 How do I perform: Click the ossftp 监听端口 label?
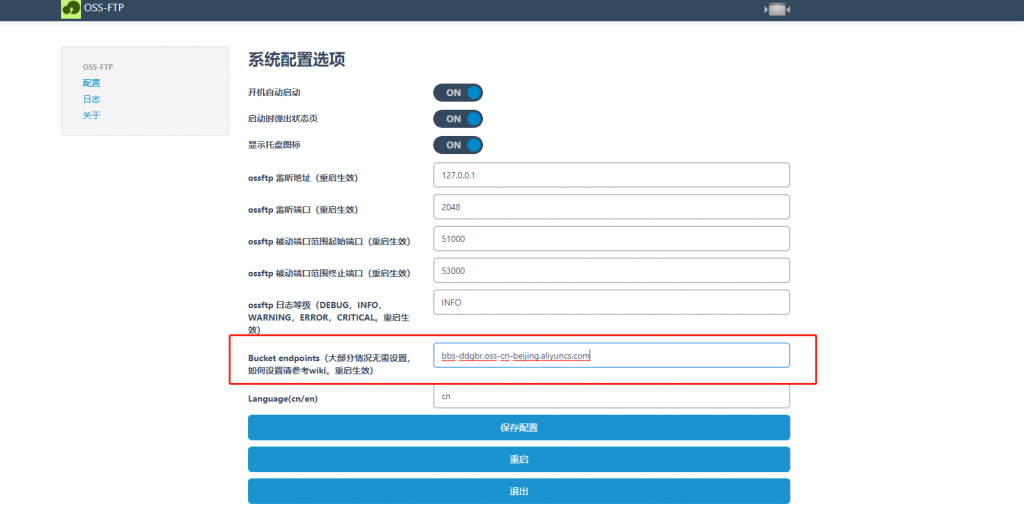(303, 210)
